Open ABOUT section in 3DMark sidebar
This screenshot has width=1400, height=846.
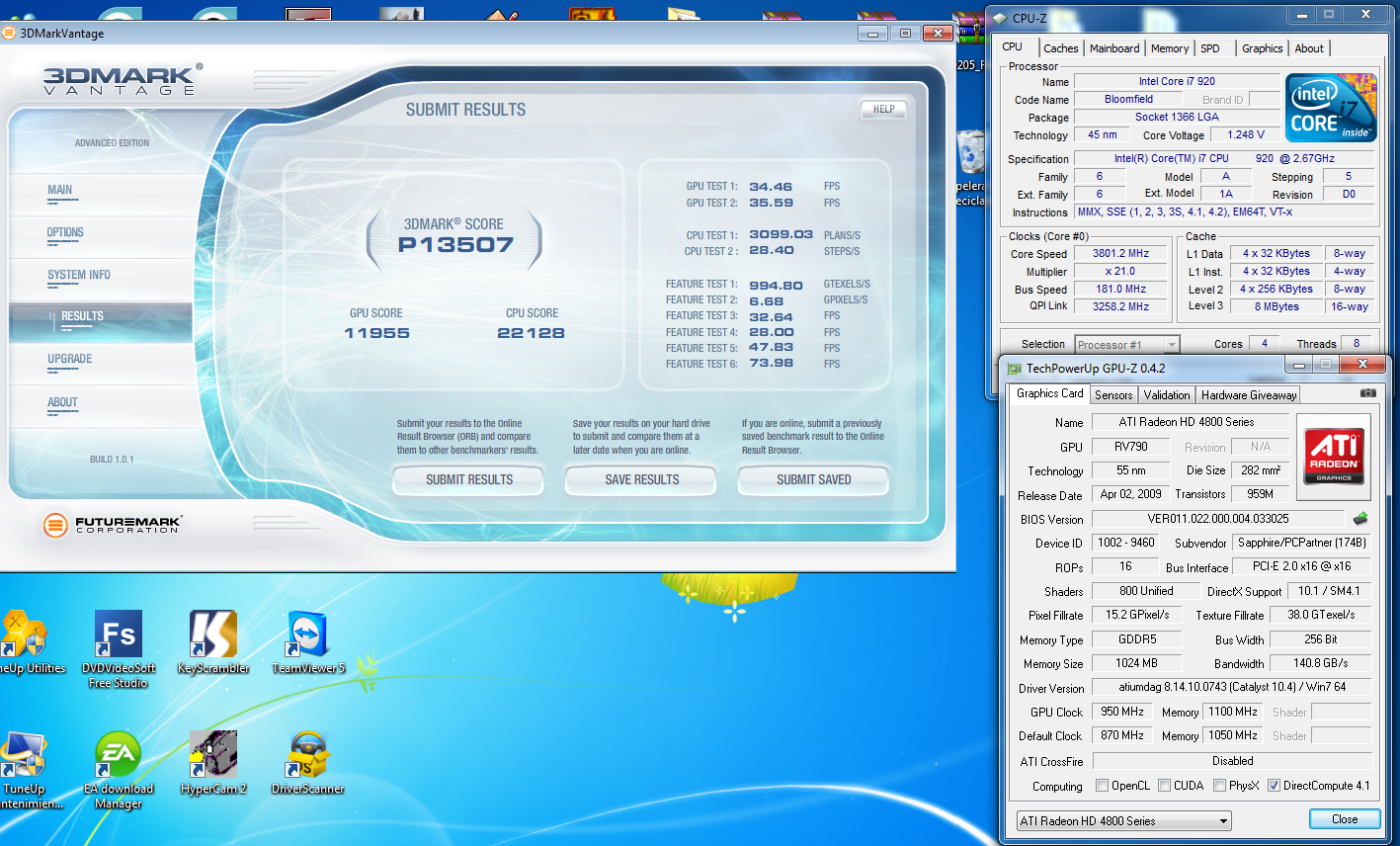[x=99, y=407]
